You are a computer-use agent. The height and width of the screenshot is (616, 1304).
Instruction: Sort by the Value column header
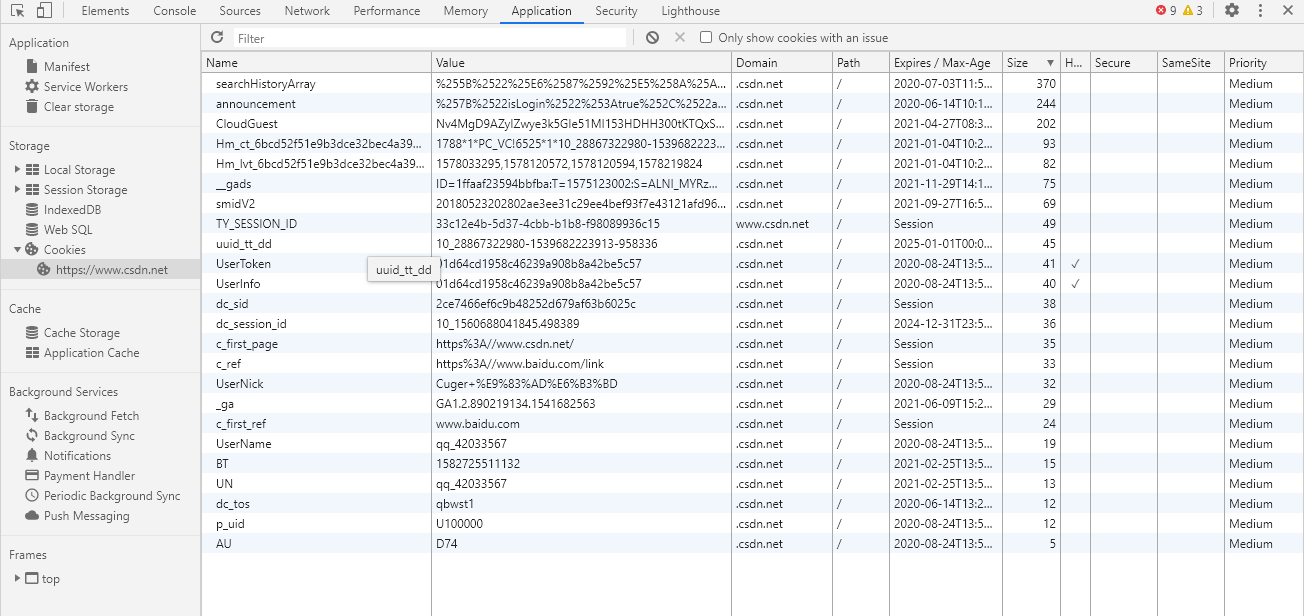click(582, 62)
